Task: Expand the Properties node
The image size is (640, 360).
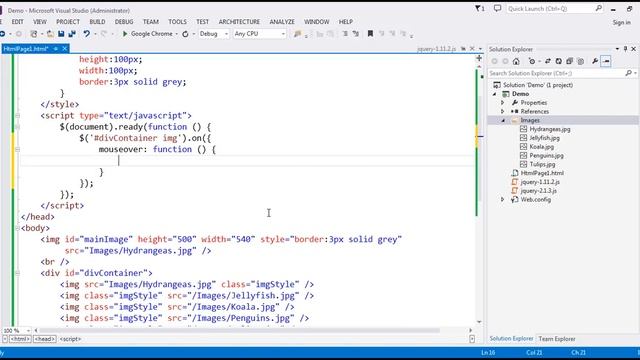Action: pos(503,103)
